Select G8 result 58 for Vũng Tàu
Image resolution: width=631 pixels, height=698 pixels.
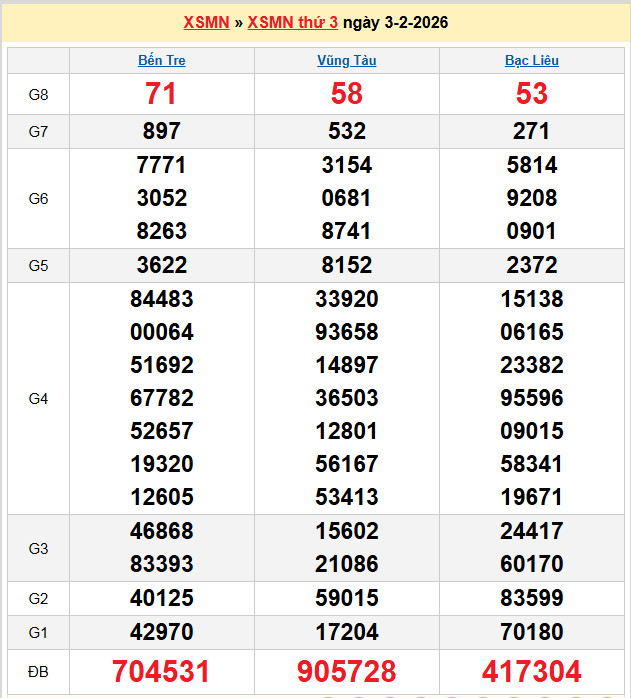(346, 94)
